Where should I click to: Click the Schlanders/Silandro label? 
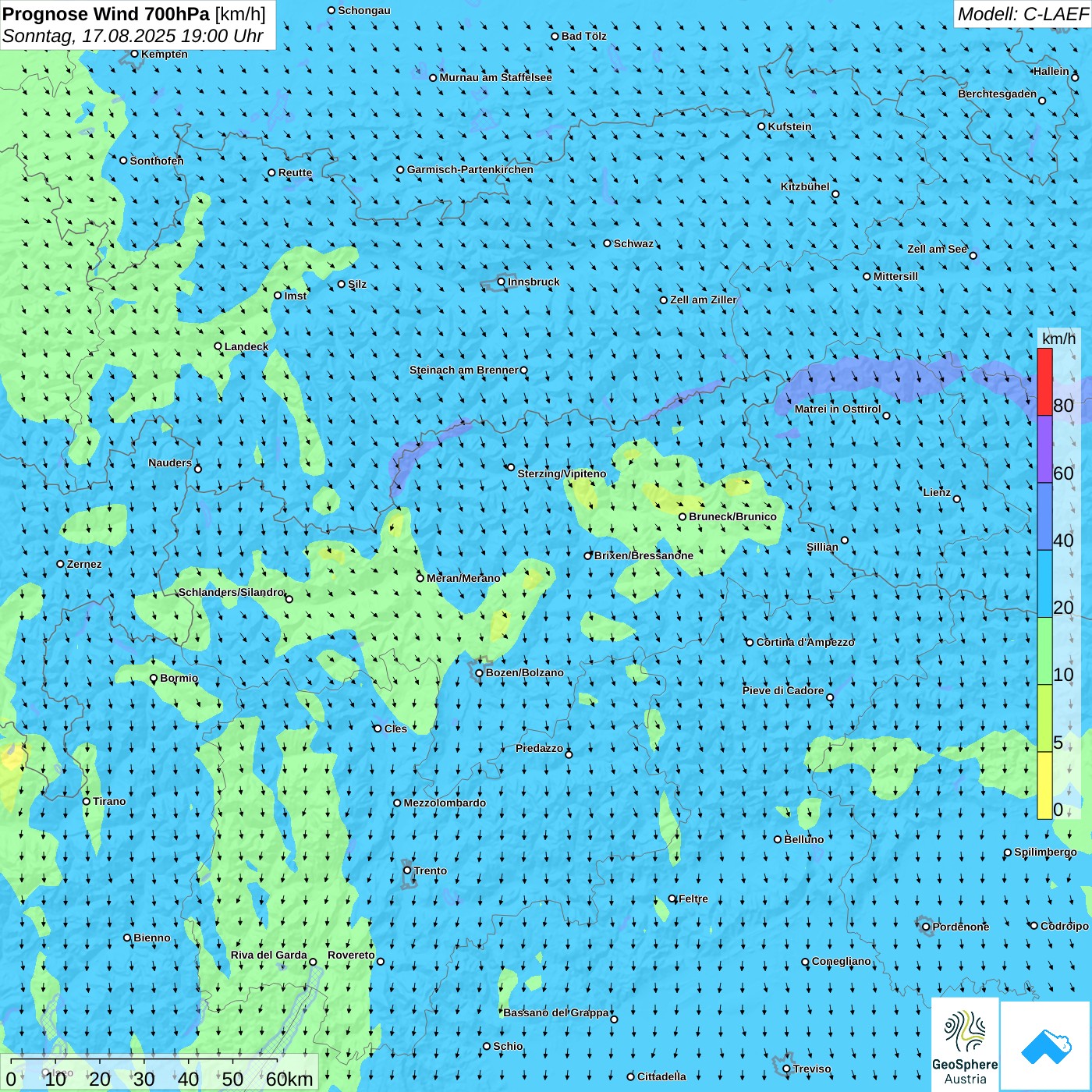(231, 592)
